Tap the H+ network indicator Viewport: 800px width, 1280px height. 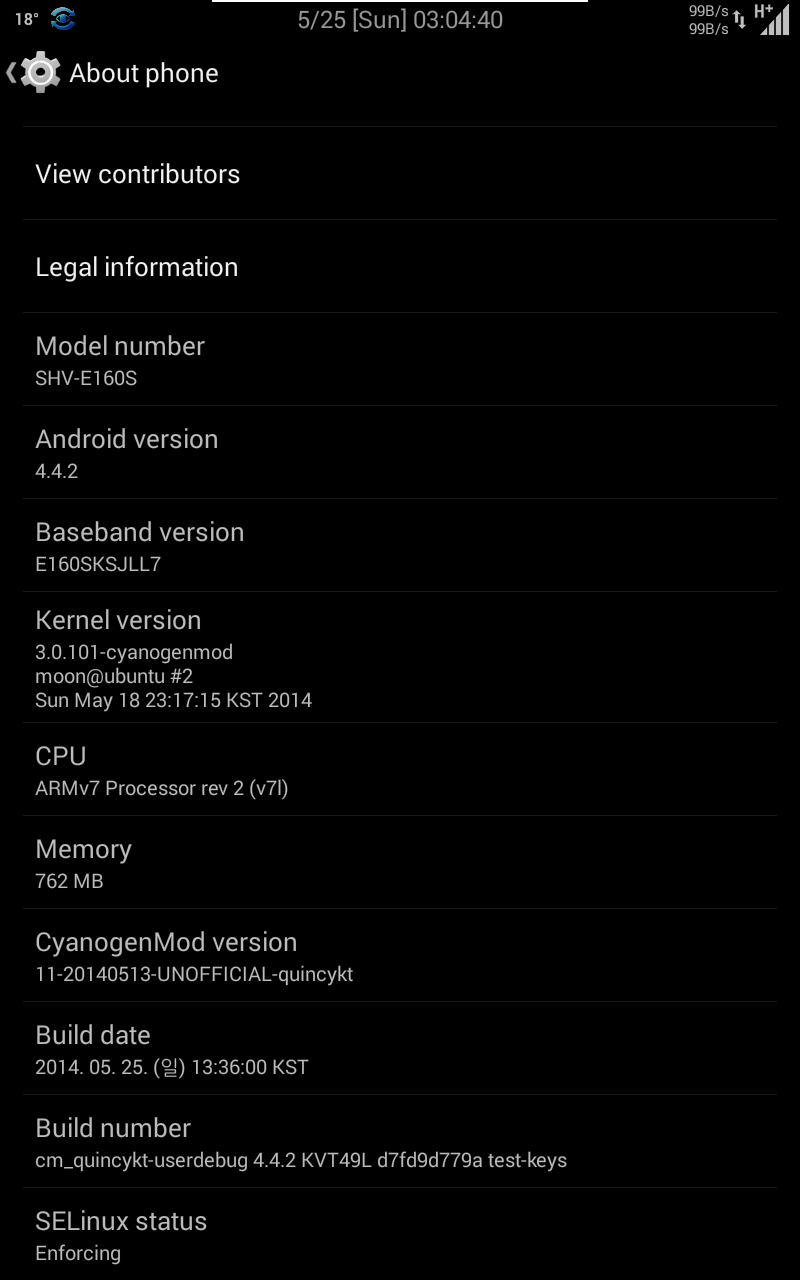point(763,11)
